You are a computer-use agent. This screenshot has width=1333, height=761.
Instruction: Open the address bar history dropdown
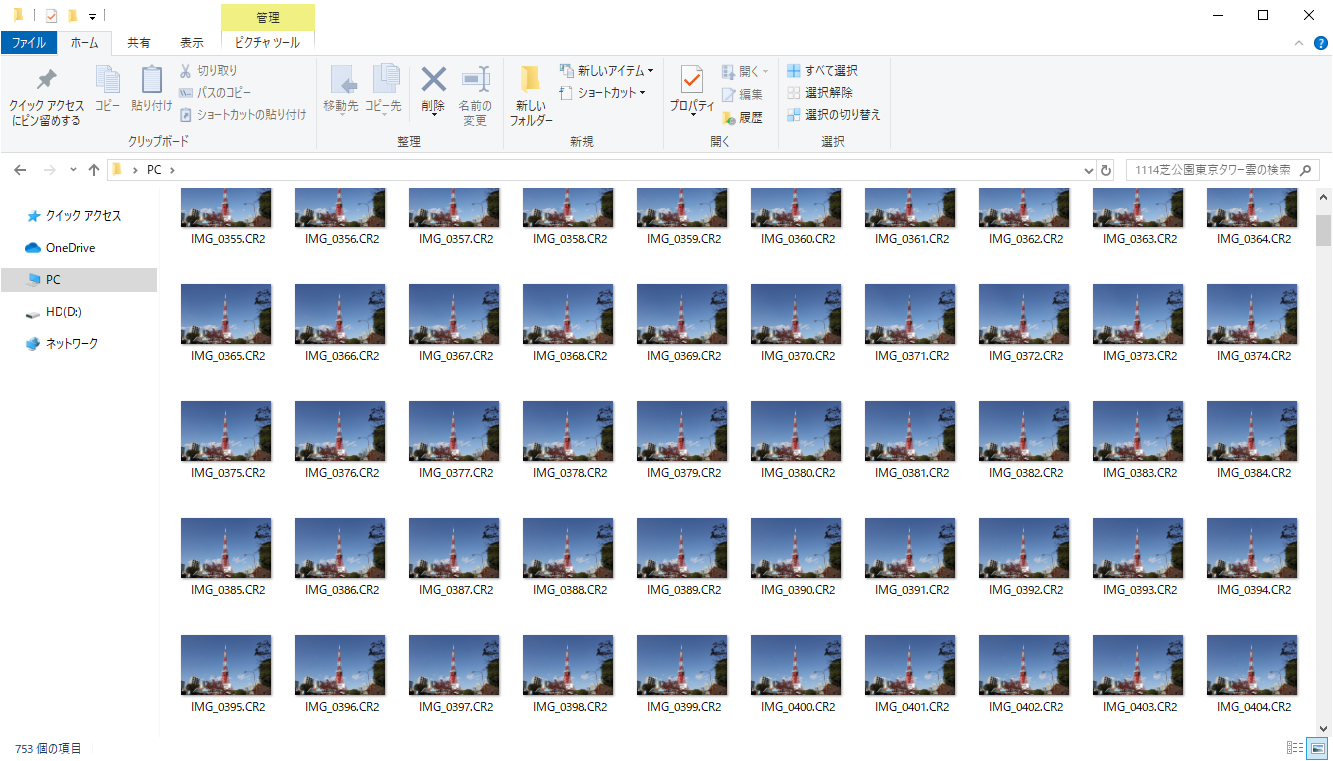click(x=1089, y=170)
